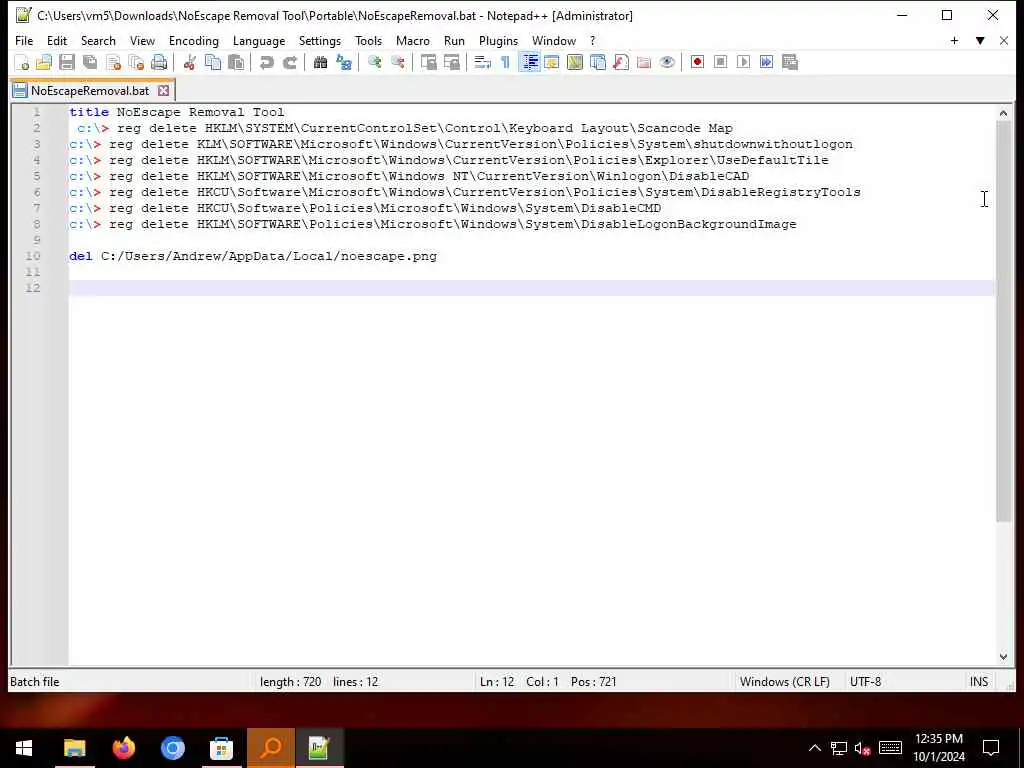
Task: Open Folder as Workspace icon
Action: point(644,62)
